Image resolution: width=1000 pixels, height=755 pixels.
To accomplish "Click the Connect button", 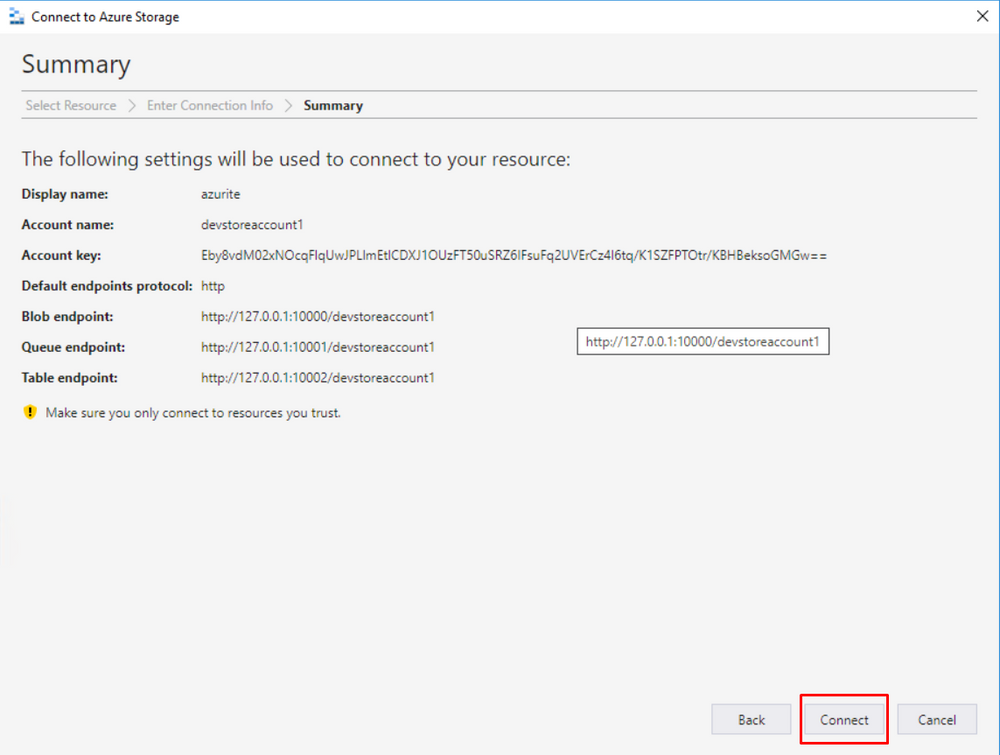I will coord(844,719).
